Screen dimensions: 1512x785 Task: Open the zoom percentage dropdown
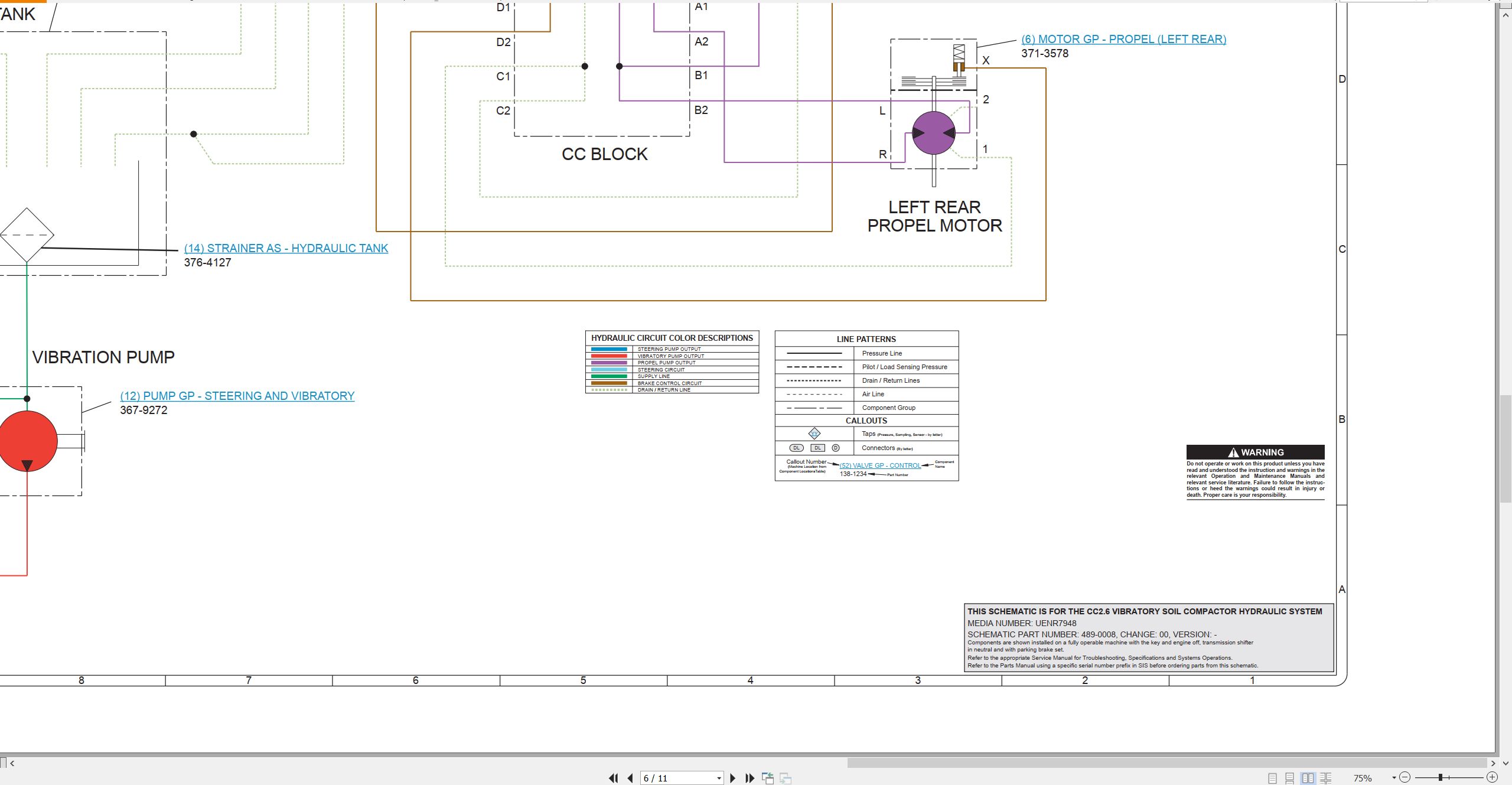click(x=1394, y=778)
